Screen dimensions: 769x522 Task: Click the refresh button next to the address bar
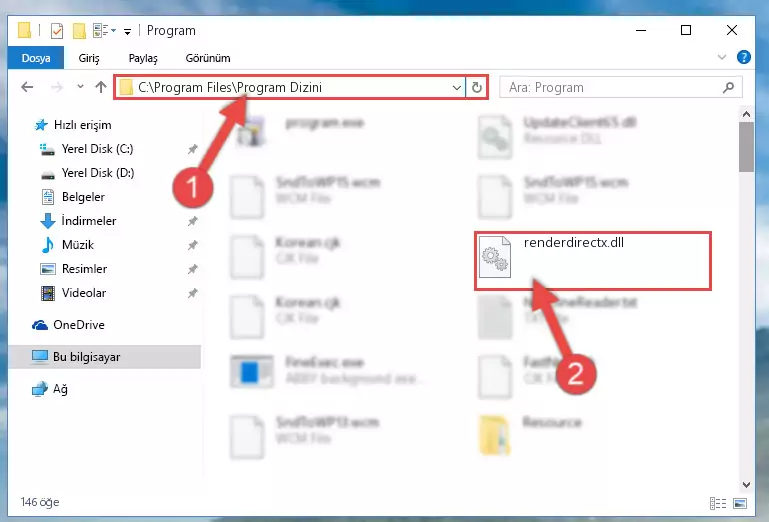(476, 87)
